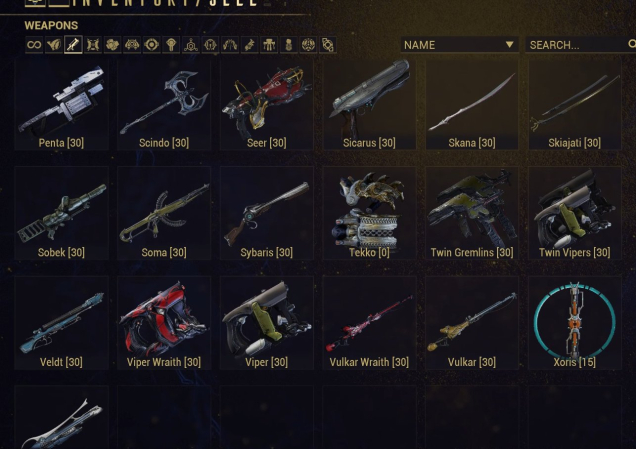The image size is (636, 449).
Task: Select the Twin Gremlins [30] tile
Action: click(x=472, y=213)
